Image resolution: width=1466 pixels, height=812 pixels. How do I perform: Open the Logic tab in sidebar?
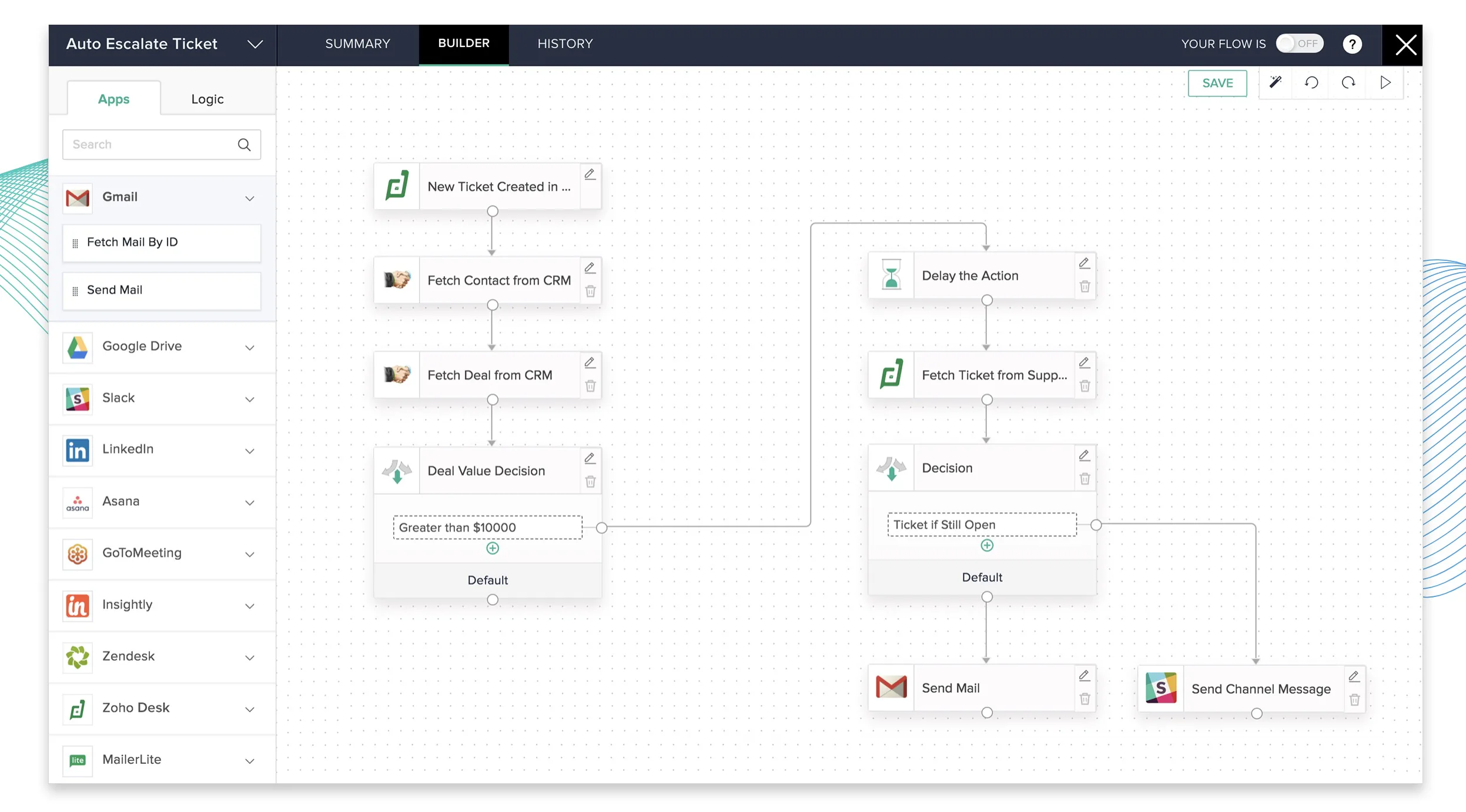207,99
